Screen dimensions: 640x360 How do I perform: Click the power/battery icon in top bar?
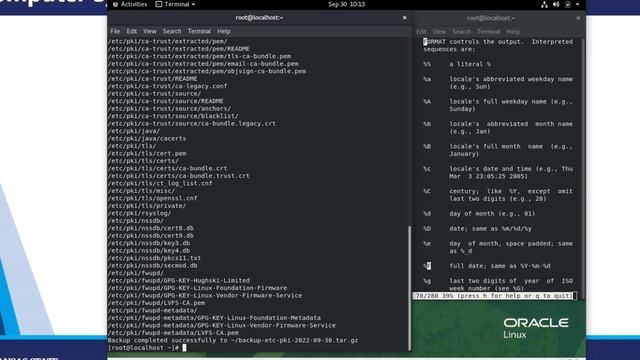point(568,4)
